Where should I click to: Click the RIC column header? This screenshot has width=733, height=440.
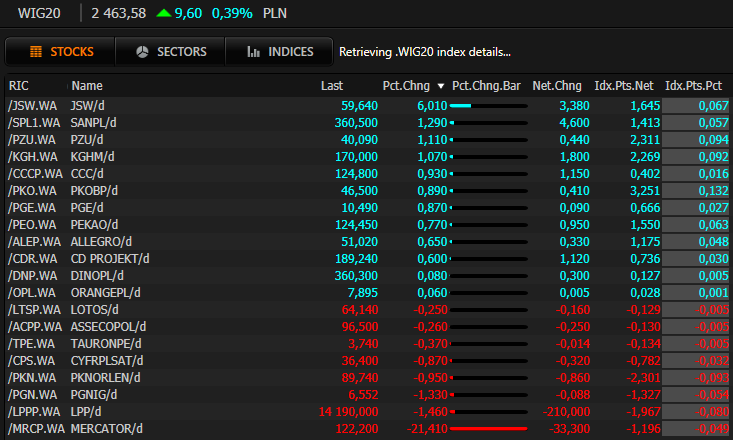[x=19, y=86]
